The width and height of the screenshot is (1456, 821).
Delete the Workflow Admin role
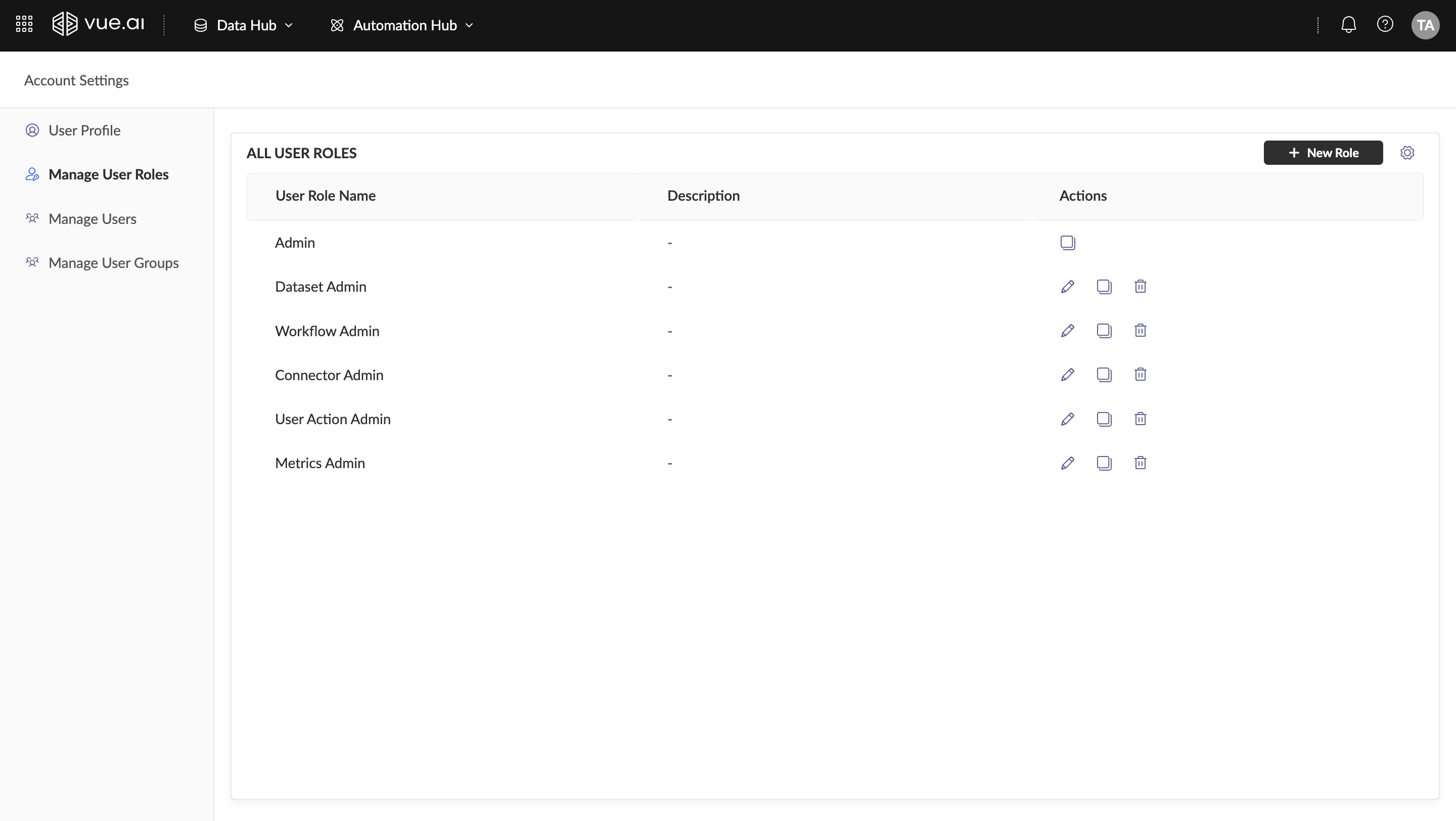click(1140, 331)
